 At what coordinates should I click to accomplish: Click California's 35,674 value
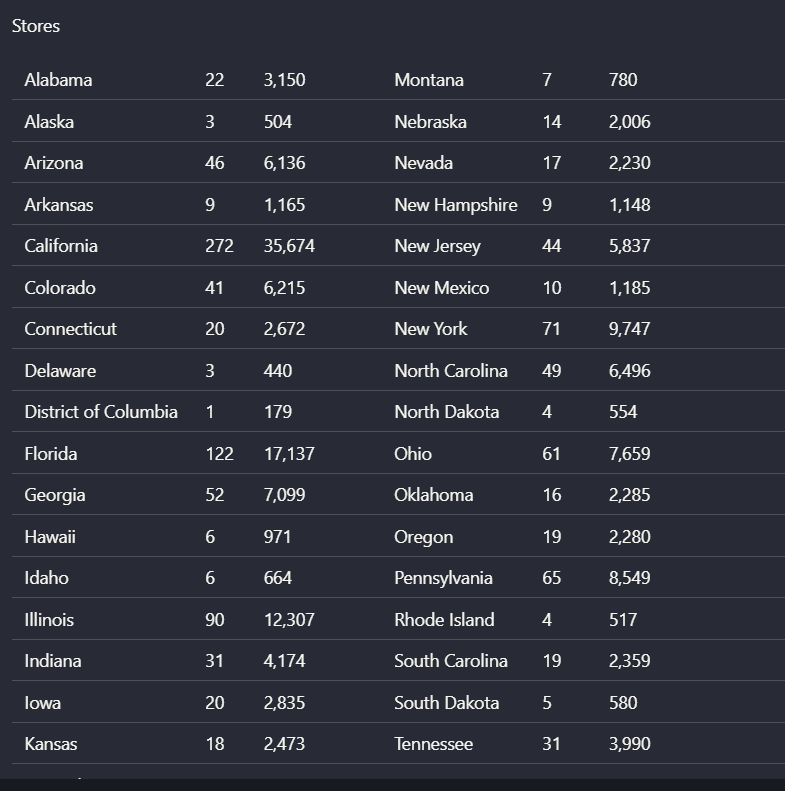click(x=289, y=246)
